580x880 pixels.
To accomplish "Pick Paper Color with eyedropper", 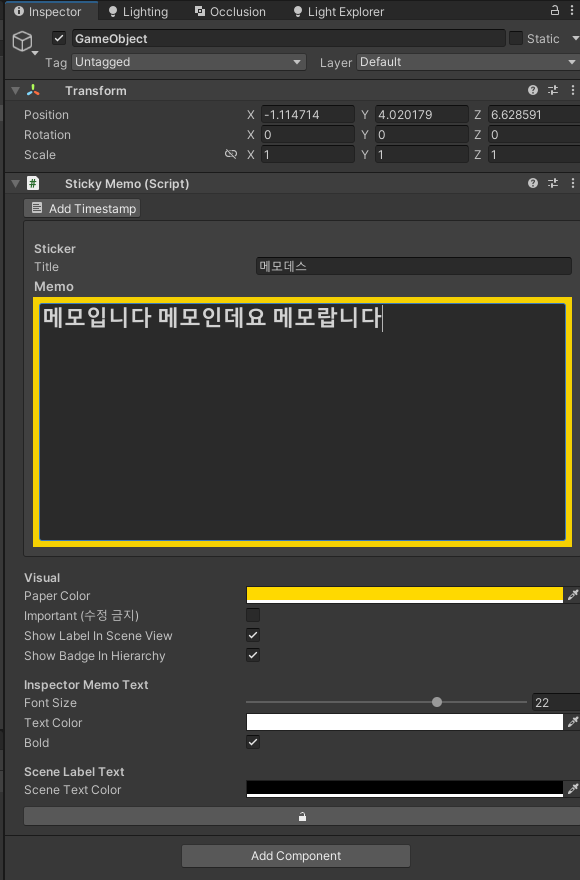I will (573, 595).
